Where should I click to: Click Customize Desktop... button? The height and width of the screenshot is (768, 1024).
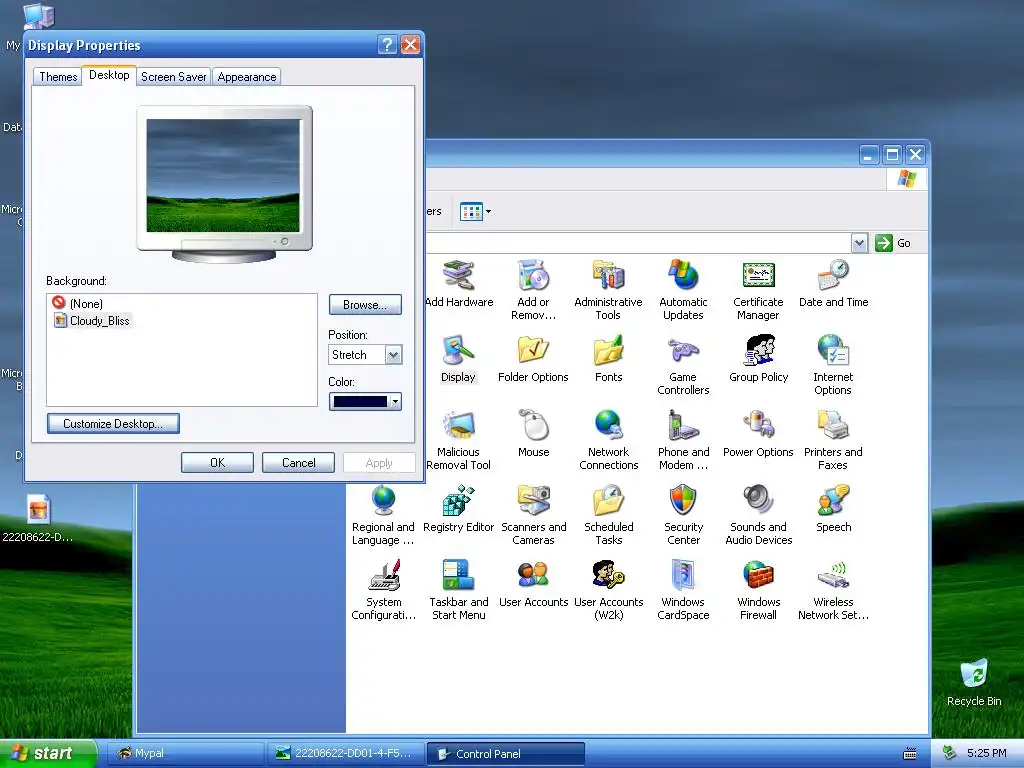coord(113,423)
